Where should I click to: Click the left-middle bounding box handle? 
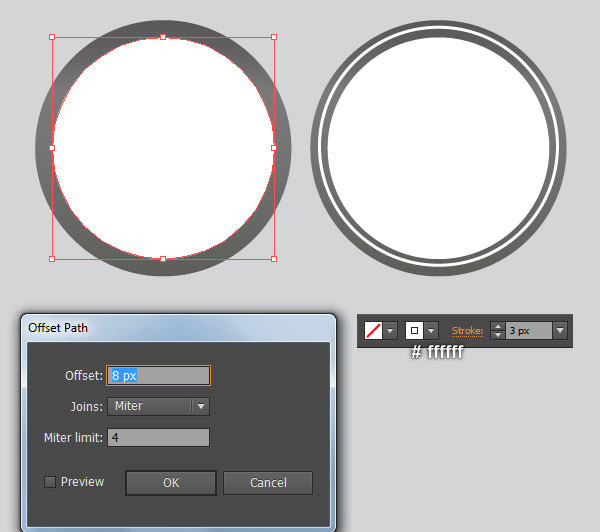[52, 148]
